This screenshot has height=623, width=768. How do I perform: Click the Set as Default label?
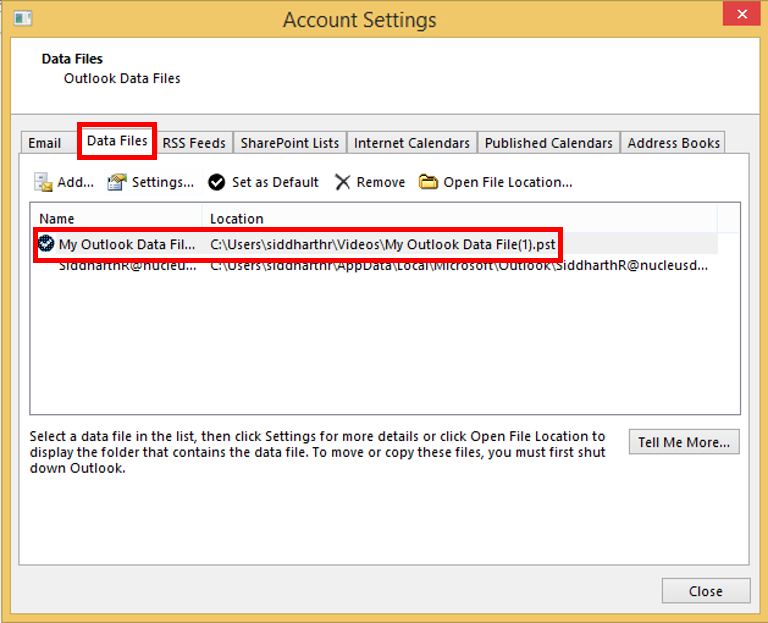coord(275,182)
